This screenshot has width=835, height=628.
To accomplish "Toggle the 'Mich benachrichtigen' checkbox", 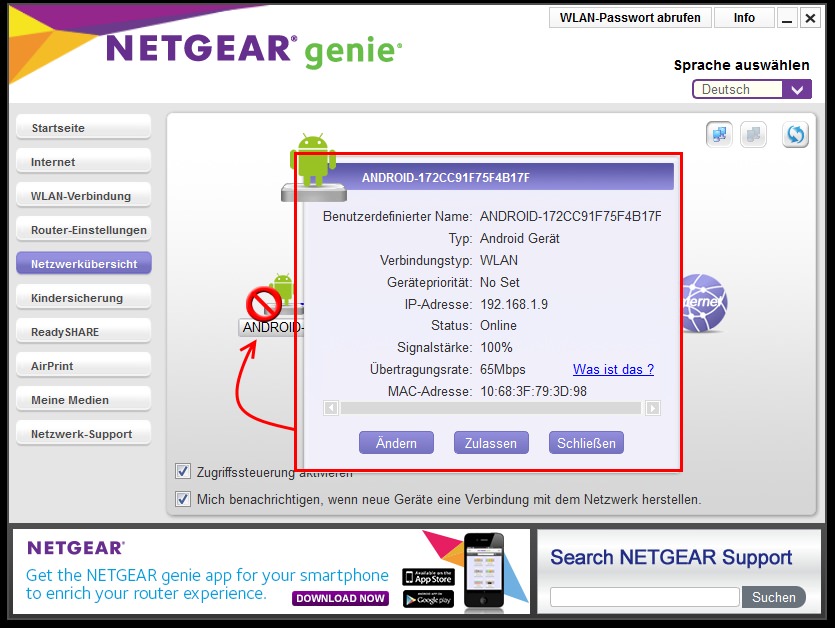I will 183,499.
